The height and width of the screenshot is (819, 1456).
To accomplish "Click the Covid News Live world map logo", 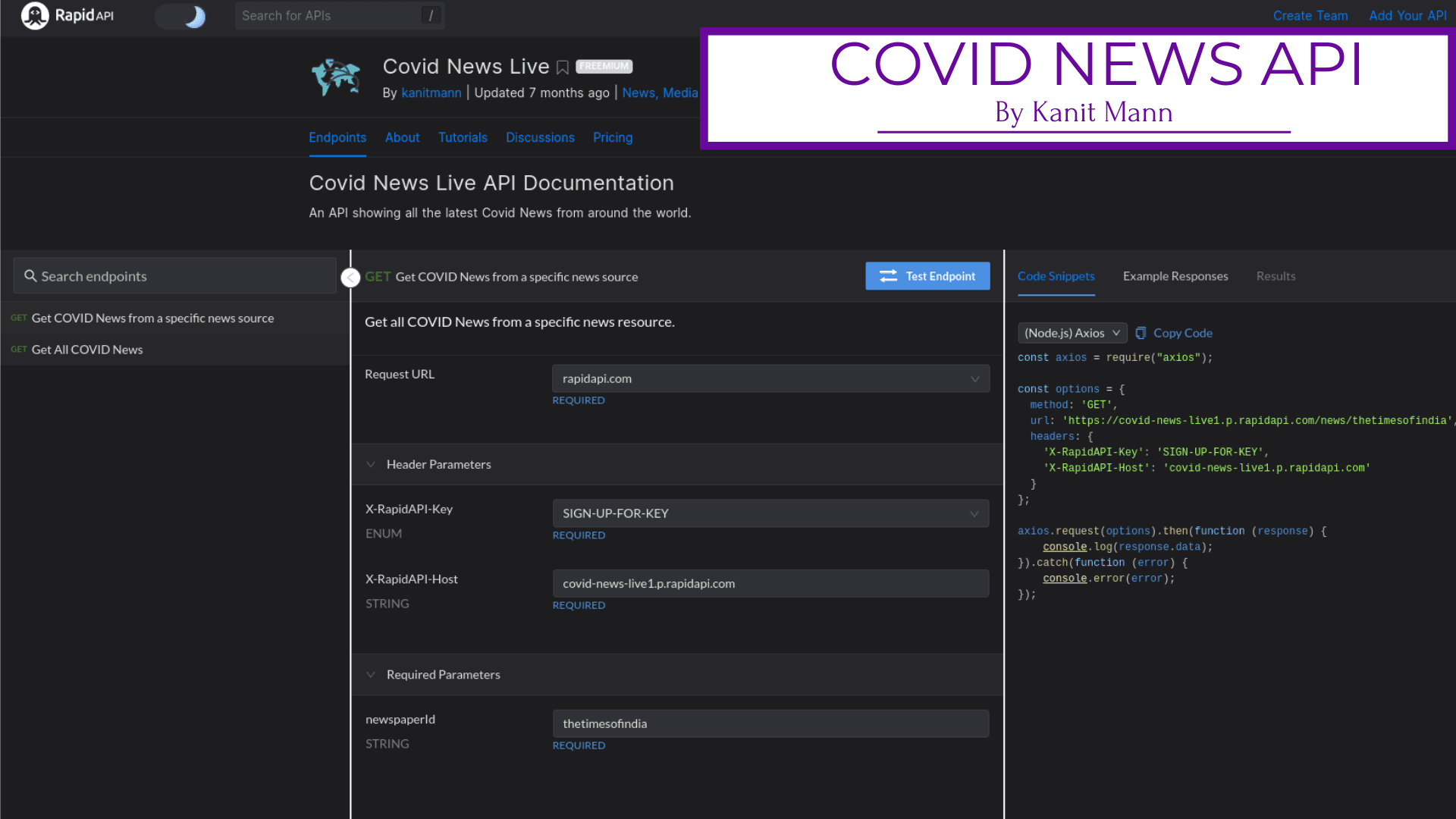I will 336,77.
